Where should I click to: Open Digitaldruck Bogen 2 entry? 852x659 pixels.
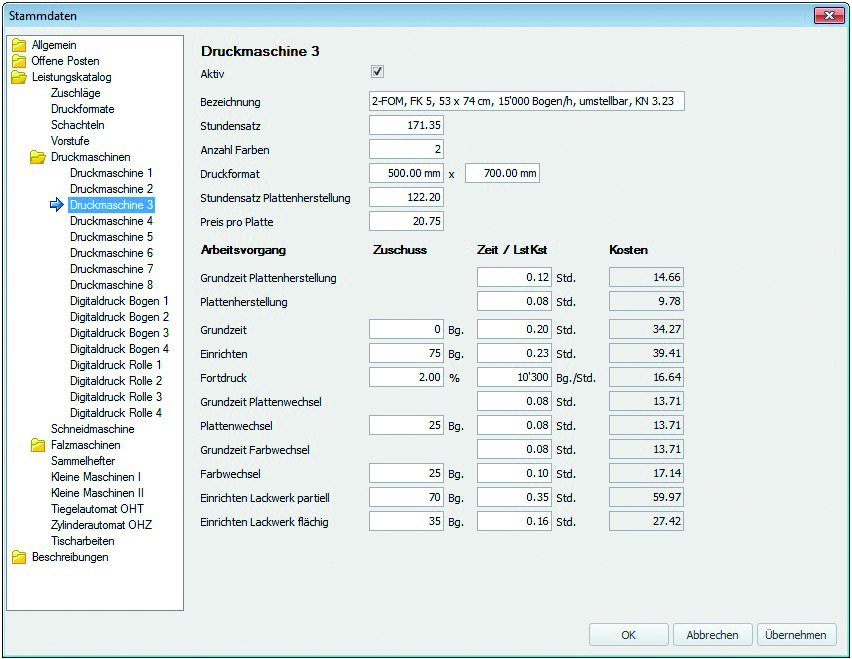pos(119,317)
